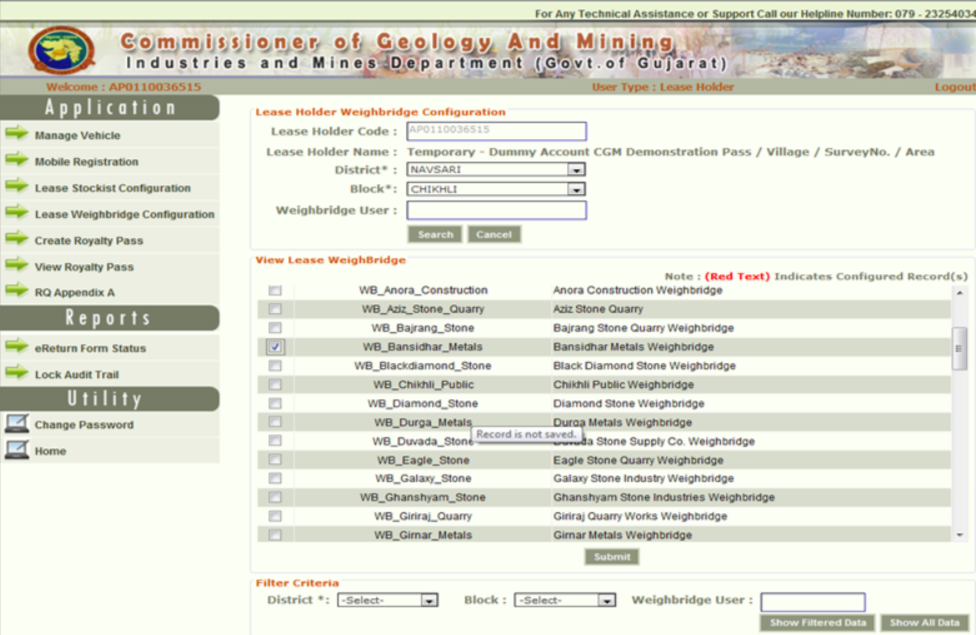Click the weighbridge list scroll-up arrow
This screenshot has height=635, width=976.
pos(959,292)
